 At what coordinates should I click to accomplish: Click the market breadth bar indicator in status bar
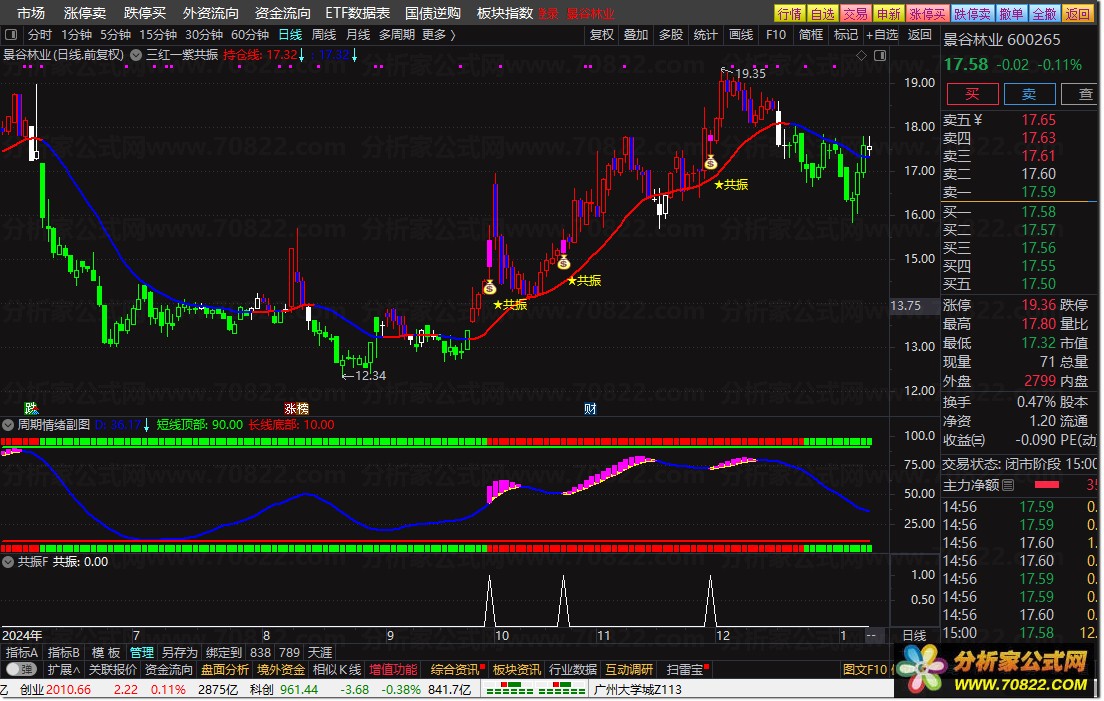coord(535,690)
